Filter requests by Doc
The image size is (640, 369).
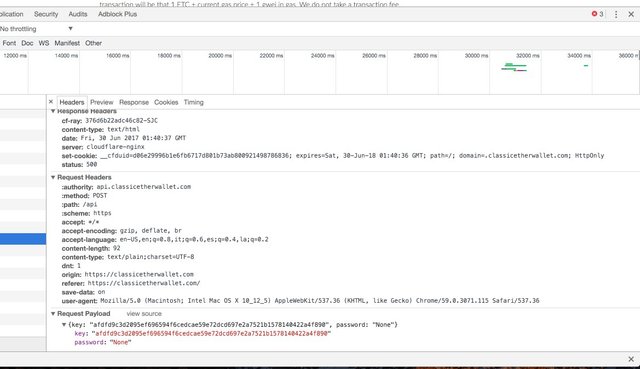pos(27,43)
